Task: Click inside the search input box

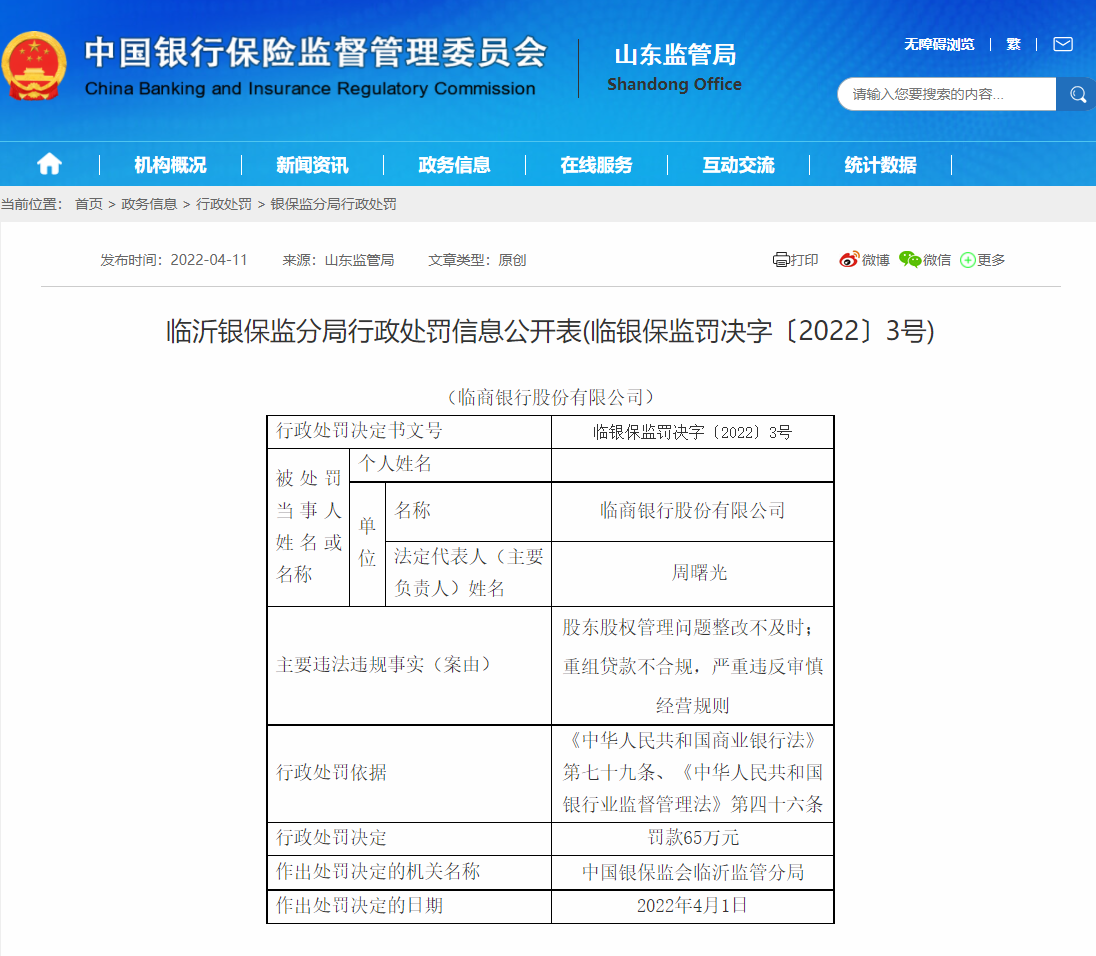Action: click(945, 94)
